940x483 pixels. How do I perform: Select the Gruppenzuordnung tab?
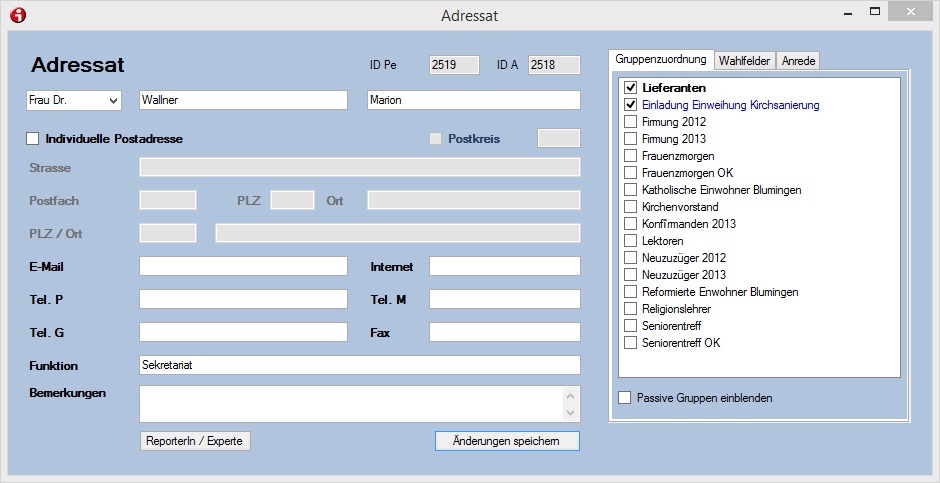coord(660,60)
